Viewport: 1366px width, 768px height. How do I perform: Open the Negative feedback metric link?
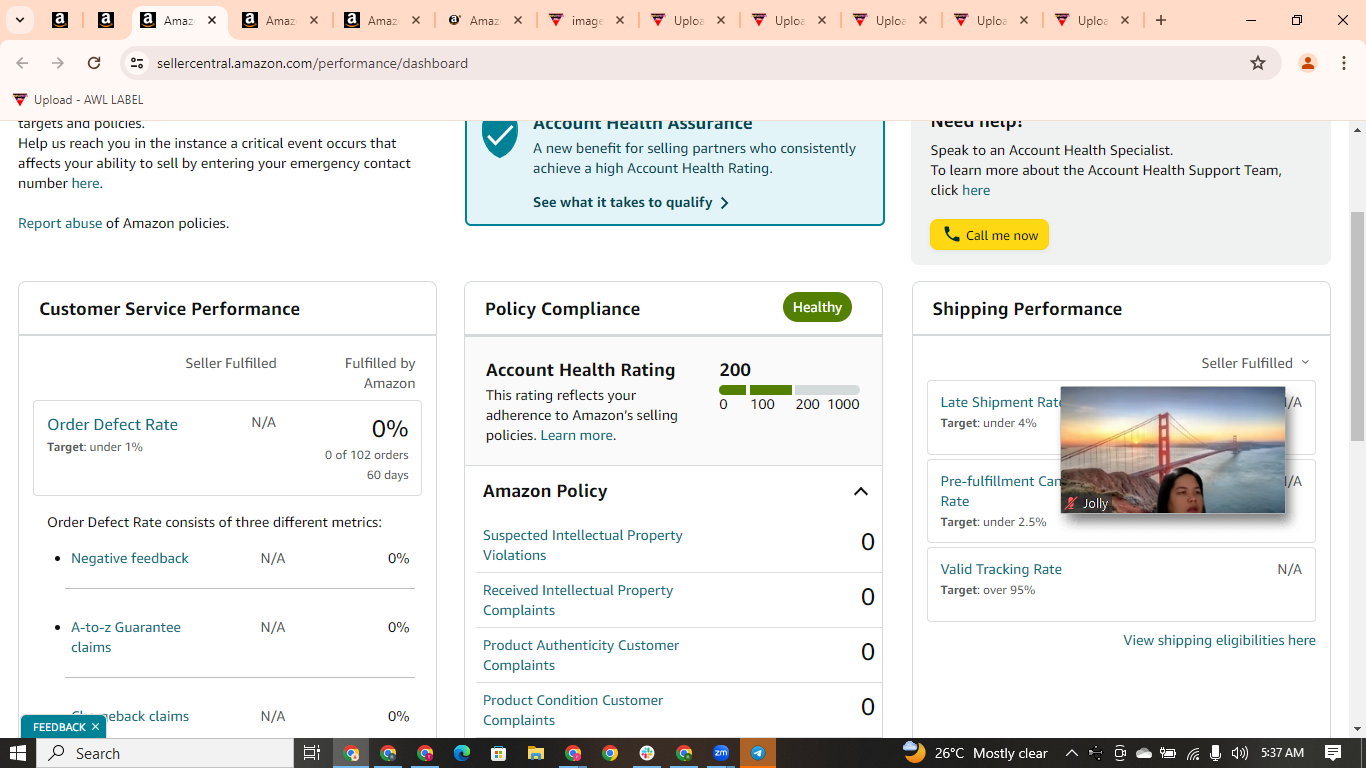tap(130, 558)
